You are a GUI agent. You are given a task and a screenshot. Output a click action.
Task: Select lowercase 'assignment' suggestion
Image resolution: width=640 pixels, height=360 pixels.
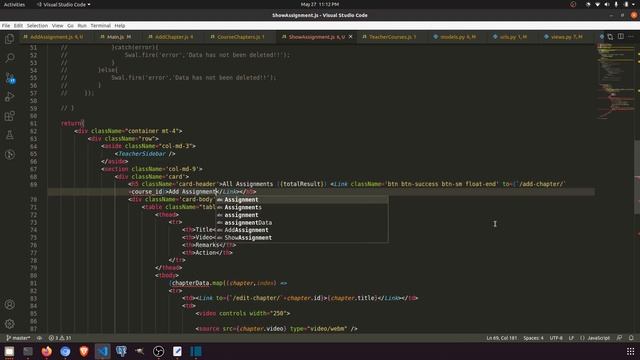302,215
